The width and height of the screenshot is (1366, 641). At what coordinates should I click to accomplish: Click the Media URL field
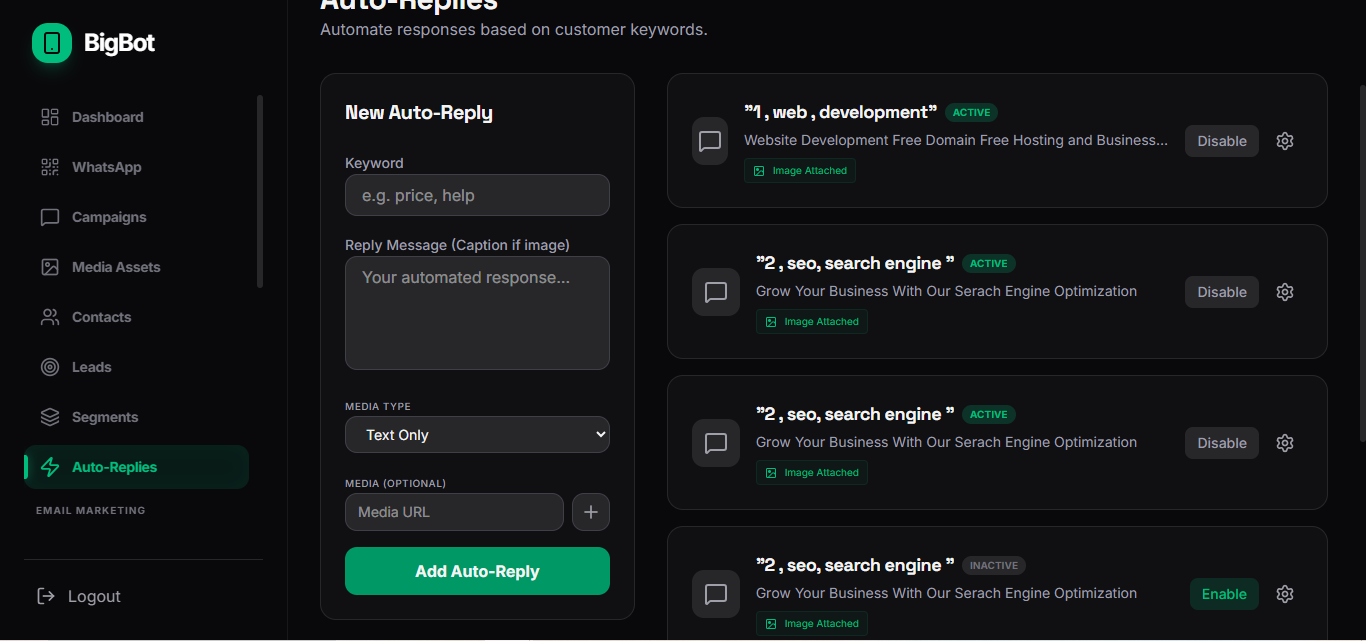click(454, 512)
